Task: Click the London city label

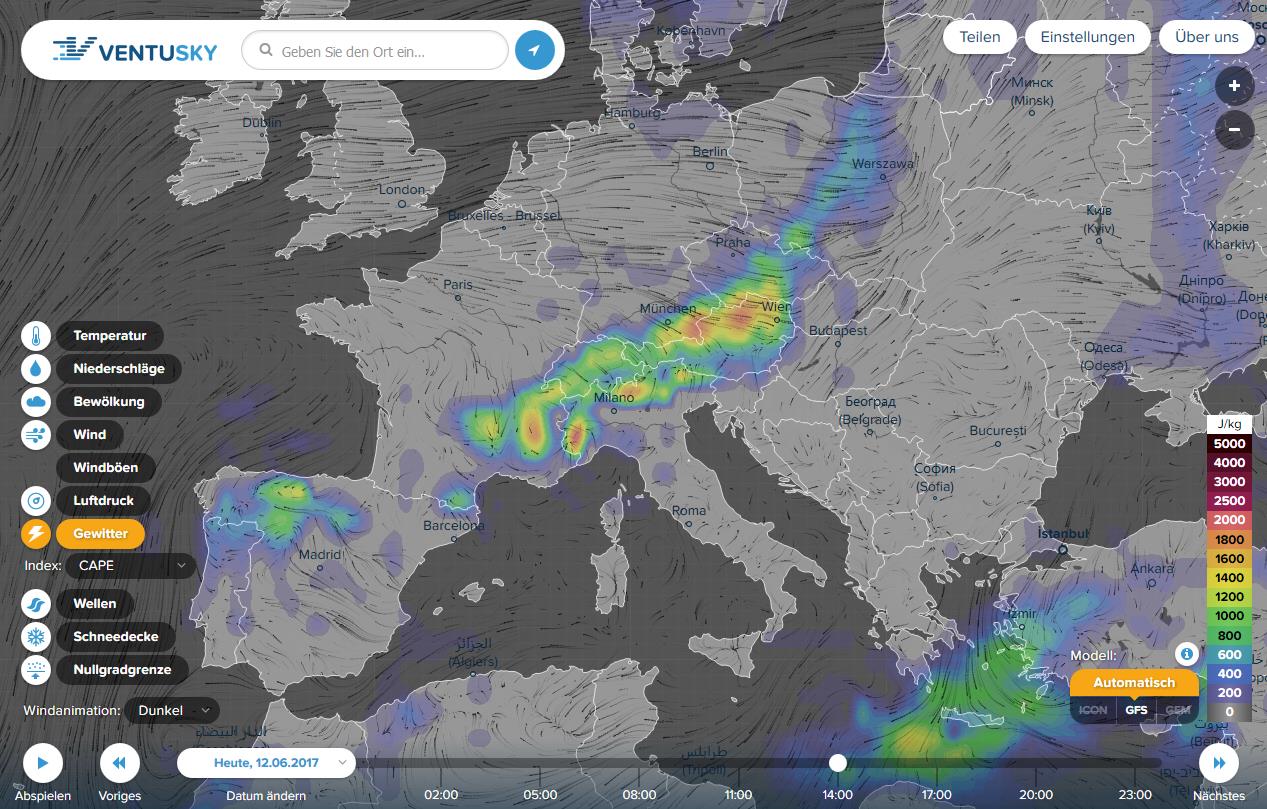Action: (x=402, y=190)
